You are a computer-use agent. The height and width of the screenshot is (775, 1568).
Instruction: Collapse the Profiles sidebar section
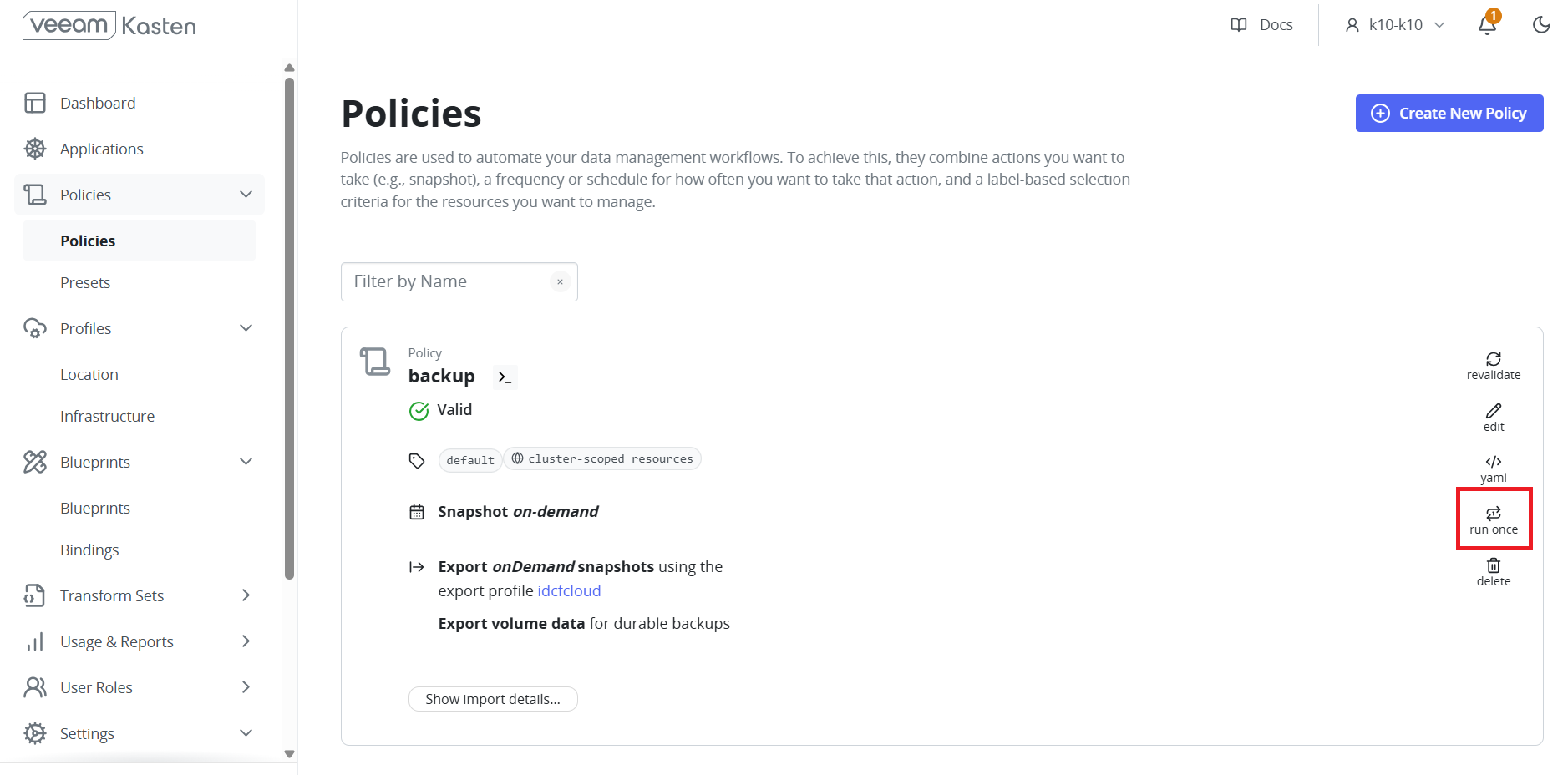(246, 328)
